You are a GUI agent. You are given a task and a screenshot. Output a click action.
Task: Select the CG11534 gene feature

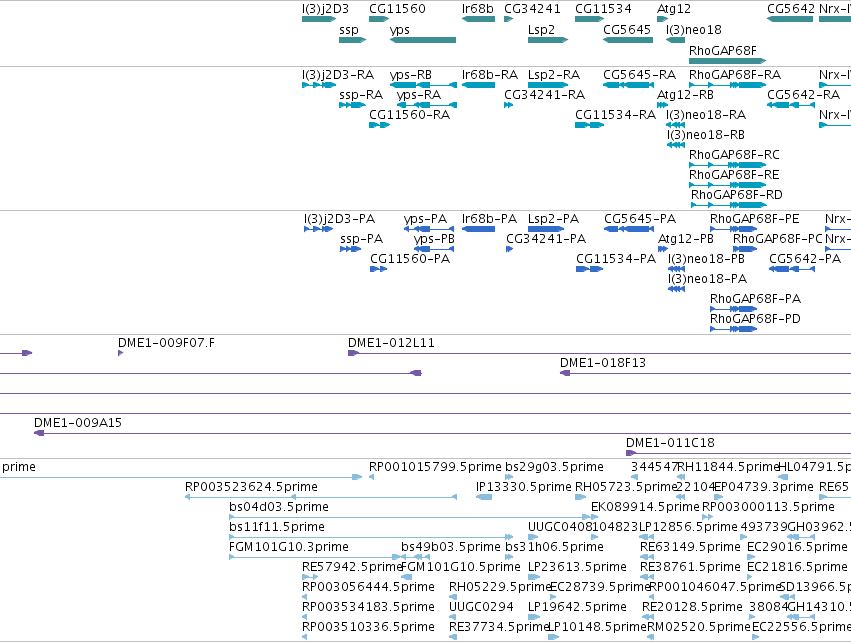click(589, 19)
